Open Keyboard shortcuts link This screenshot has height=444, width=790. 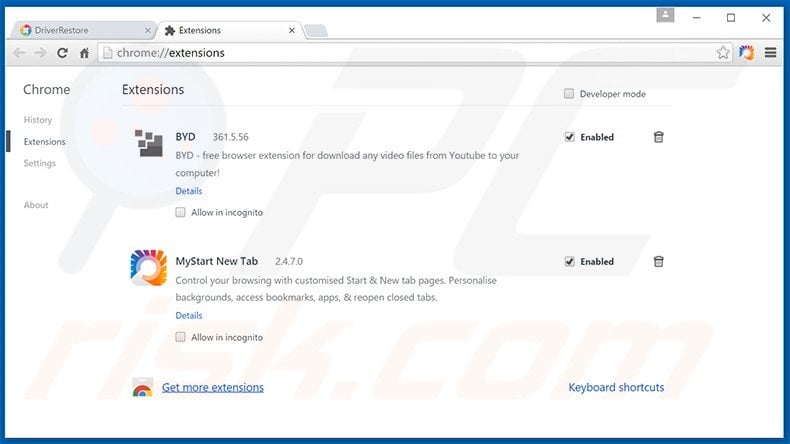(x=616, y=388)
